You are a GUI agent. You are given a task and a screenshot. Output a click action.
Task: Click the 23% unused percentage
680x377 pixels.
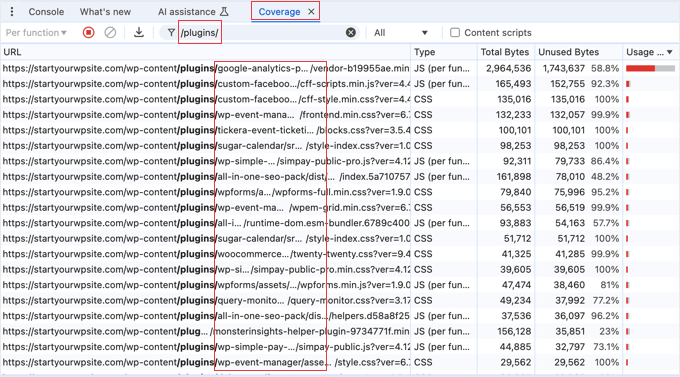(x=609, y=331)
